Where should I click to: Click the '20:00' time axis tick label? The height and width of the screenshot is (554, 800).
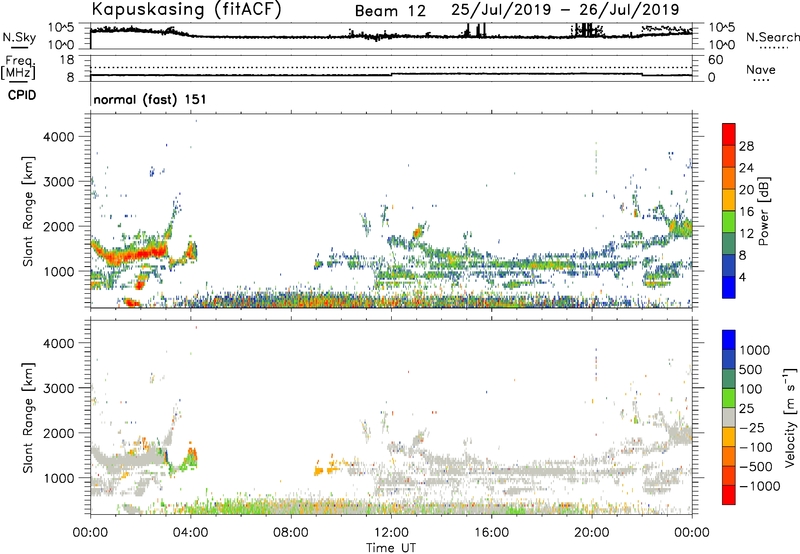(x=592, y=533)
